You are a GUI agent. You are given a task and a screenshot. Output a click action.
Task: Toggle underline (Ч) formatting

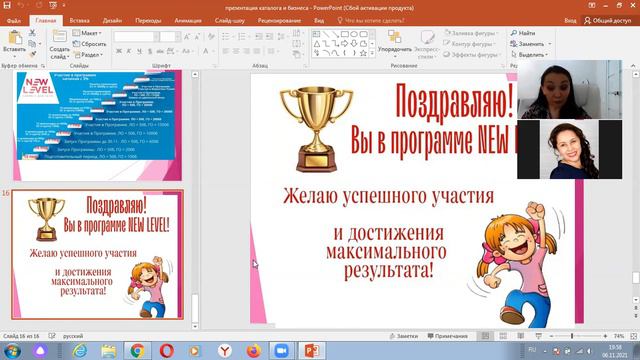(140, 51)
